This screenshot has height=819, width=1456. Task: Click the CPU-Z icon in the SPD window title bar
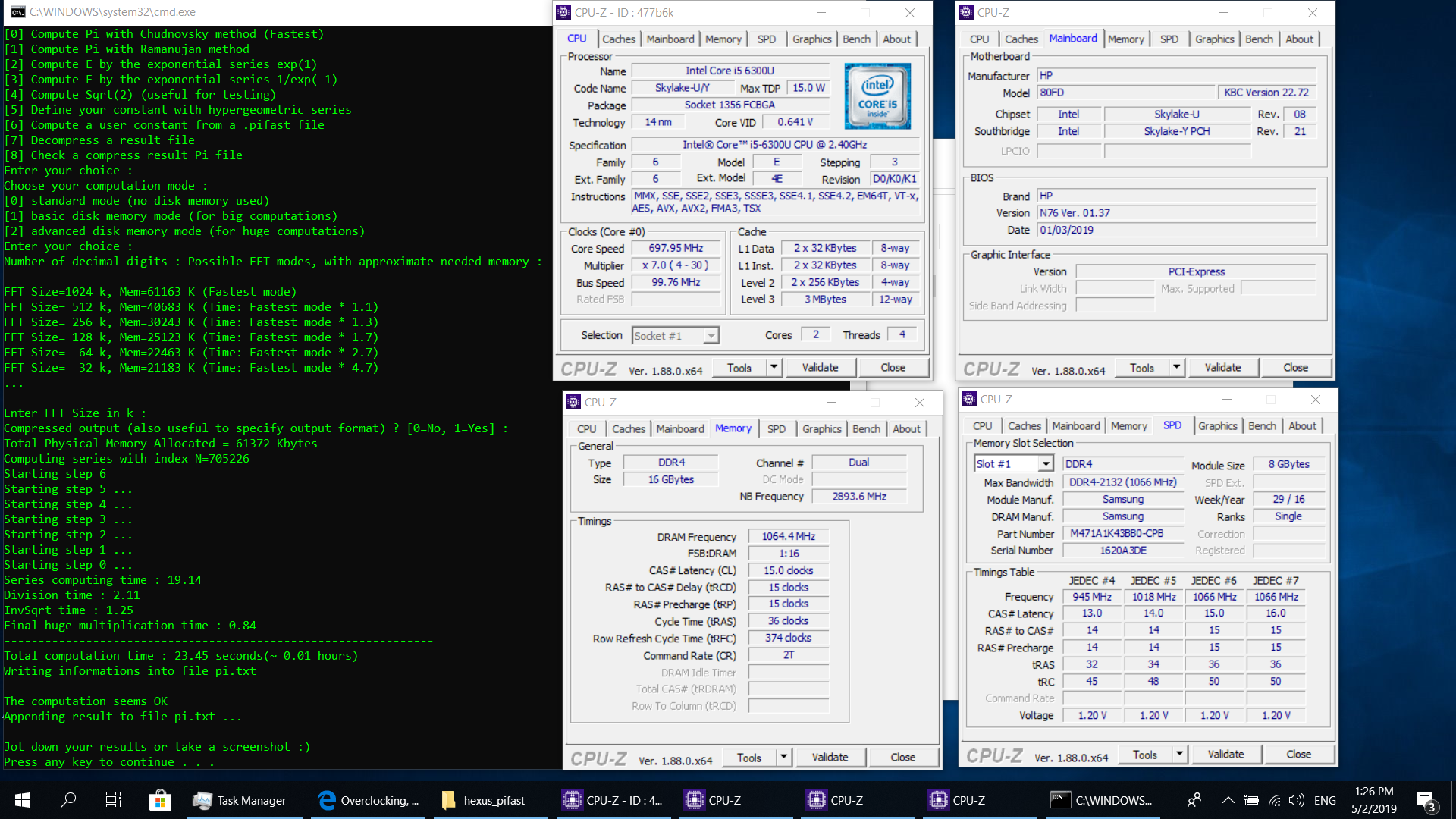pos(969,399)
